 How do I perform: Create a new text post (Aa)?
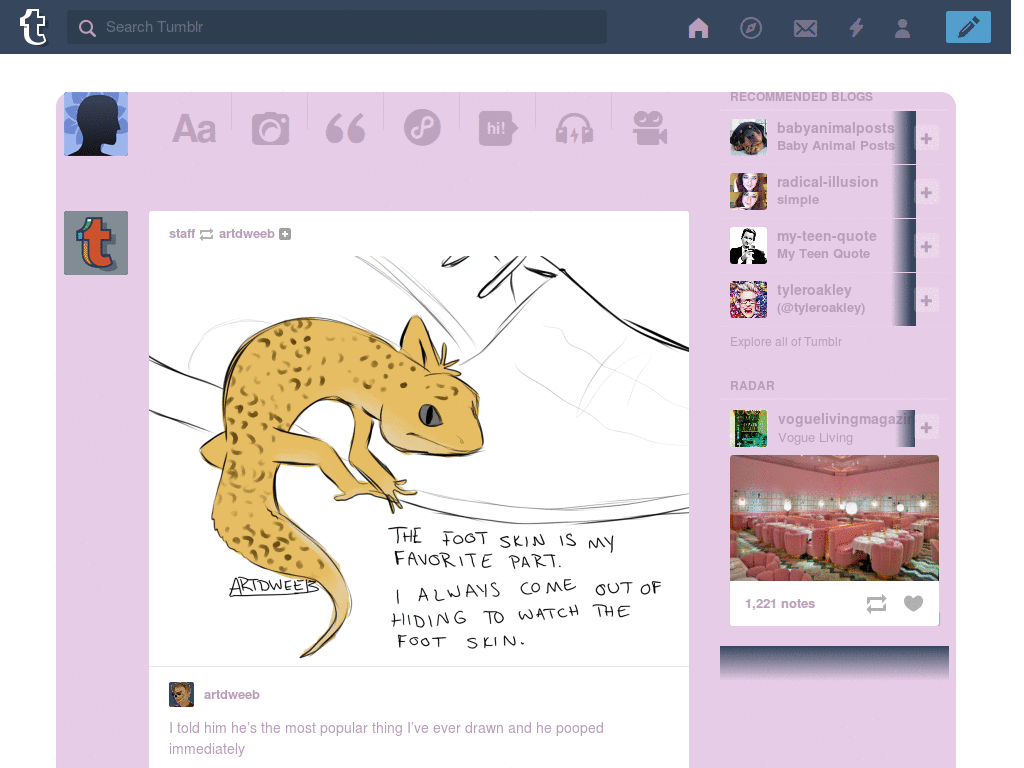point(194,128)
